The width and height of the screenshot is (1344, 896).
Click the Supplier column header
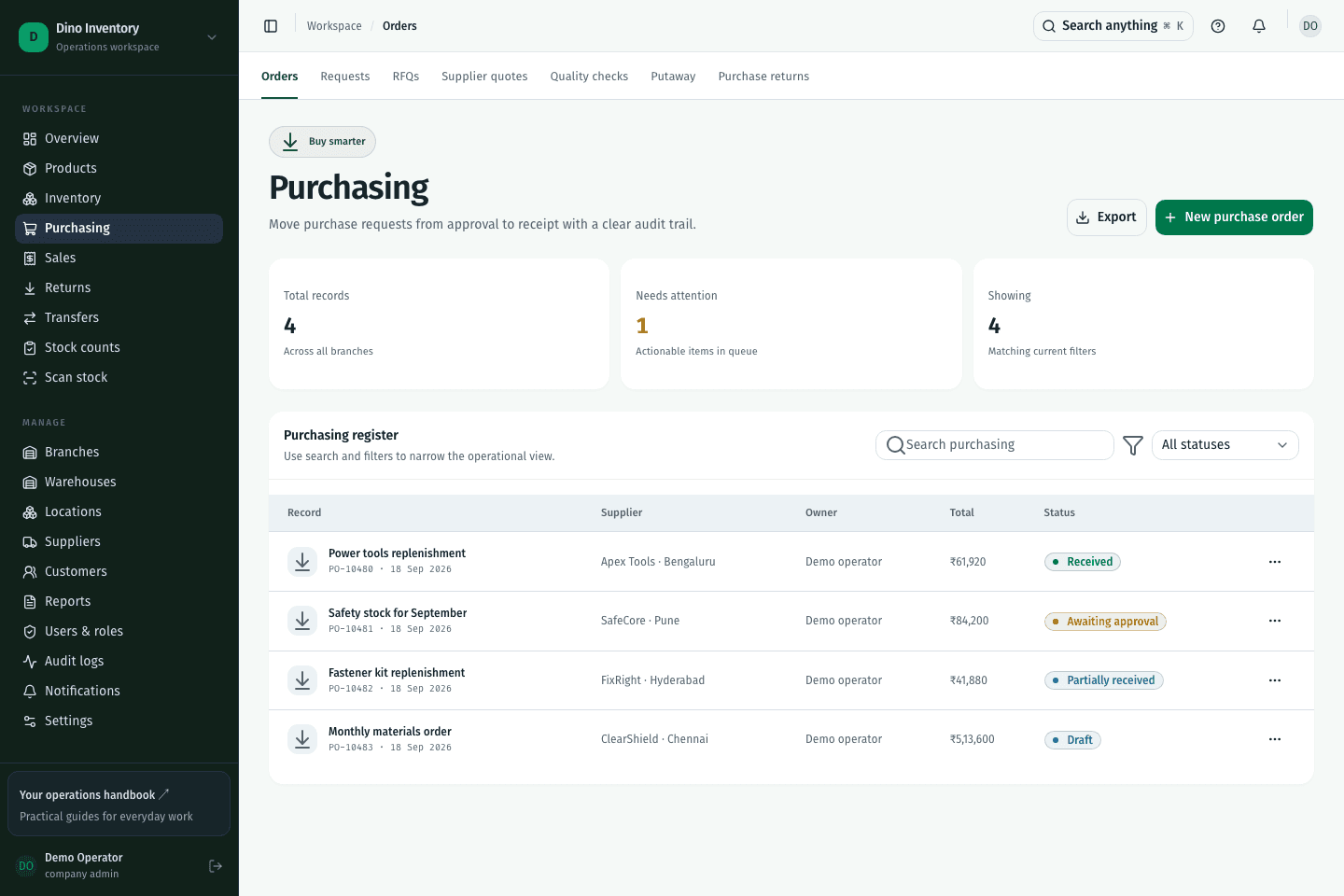[622, 512]
